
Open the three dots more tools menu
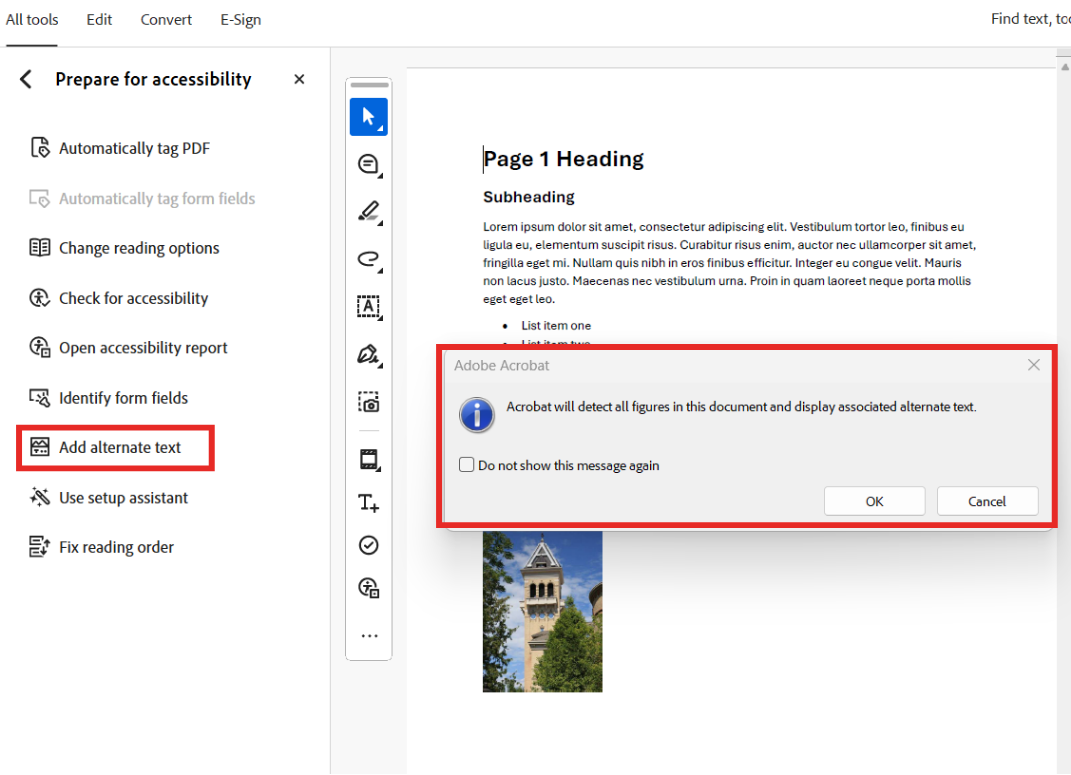(x=370, y=636)
